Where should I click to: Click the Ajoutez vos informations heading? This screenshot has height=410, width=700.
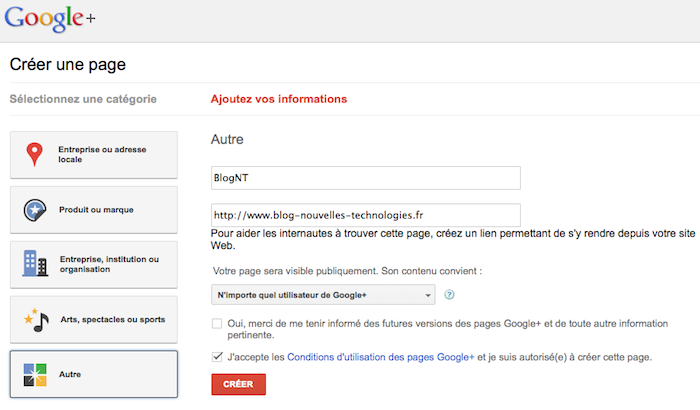point(279,99)
